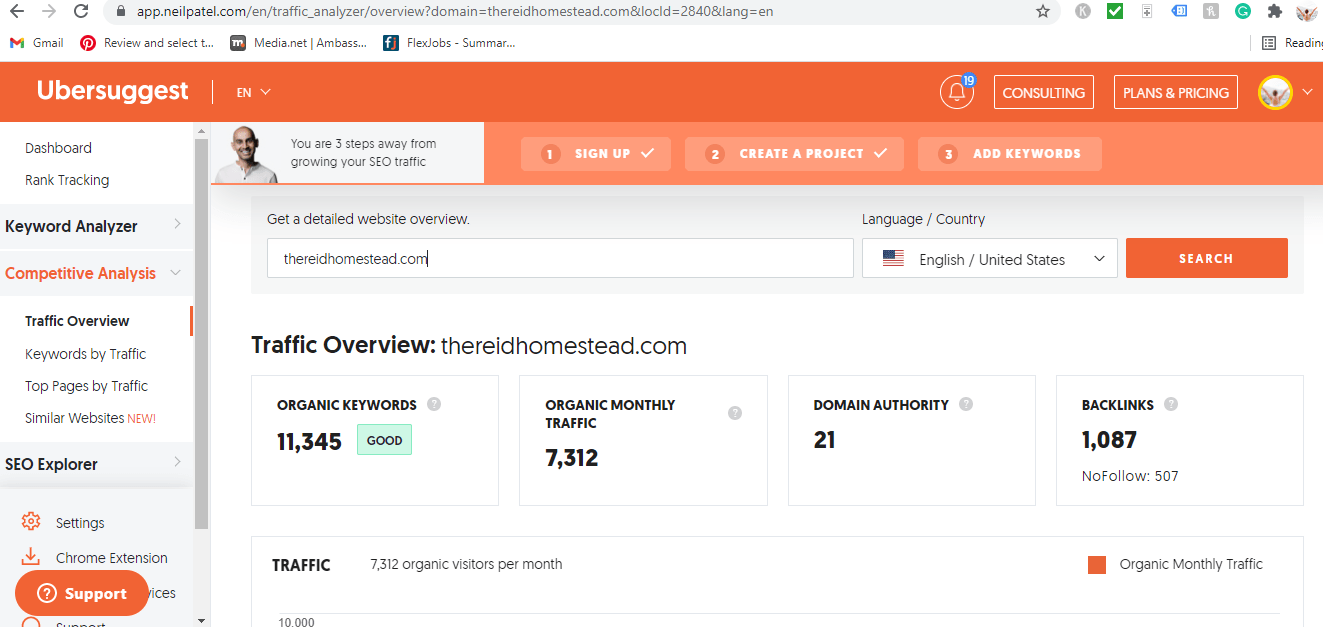
Task: Click the orange SEARCH button
Action: tap(1206, 258)
